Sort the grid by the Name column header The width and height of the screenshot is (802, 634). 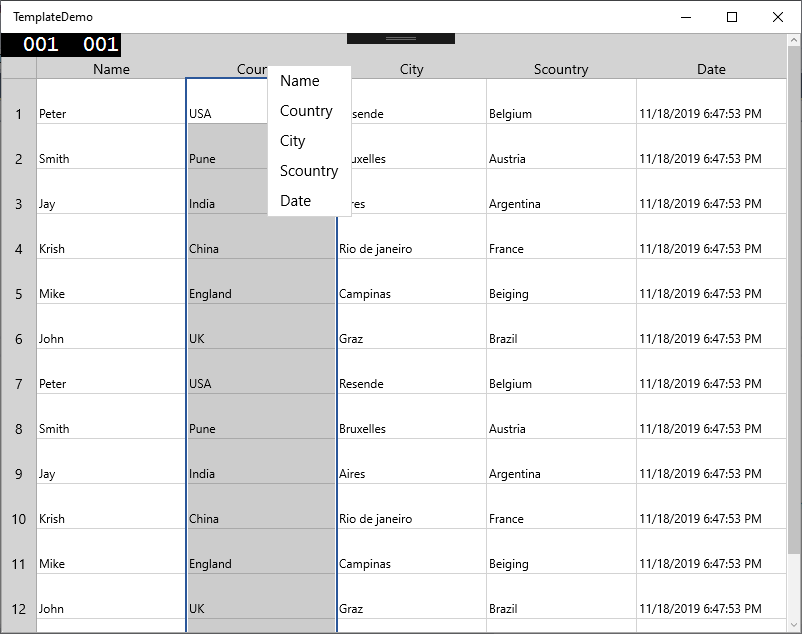[111, 69]
